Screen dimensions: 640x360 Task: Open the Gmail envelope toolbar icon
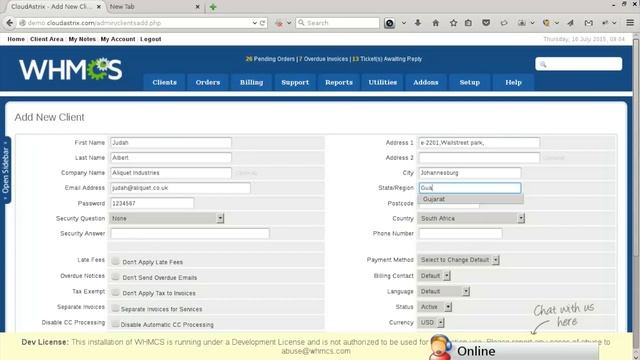[x=588, y=23]
